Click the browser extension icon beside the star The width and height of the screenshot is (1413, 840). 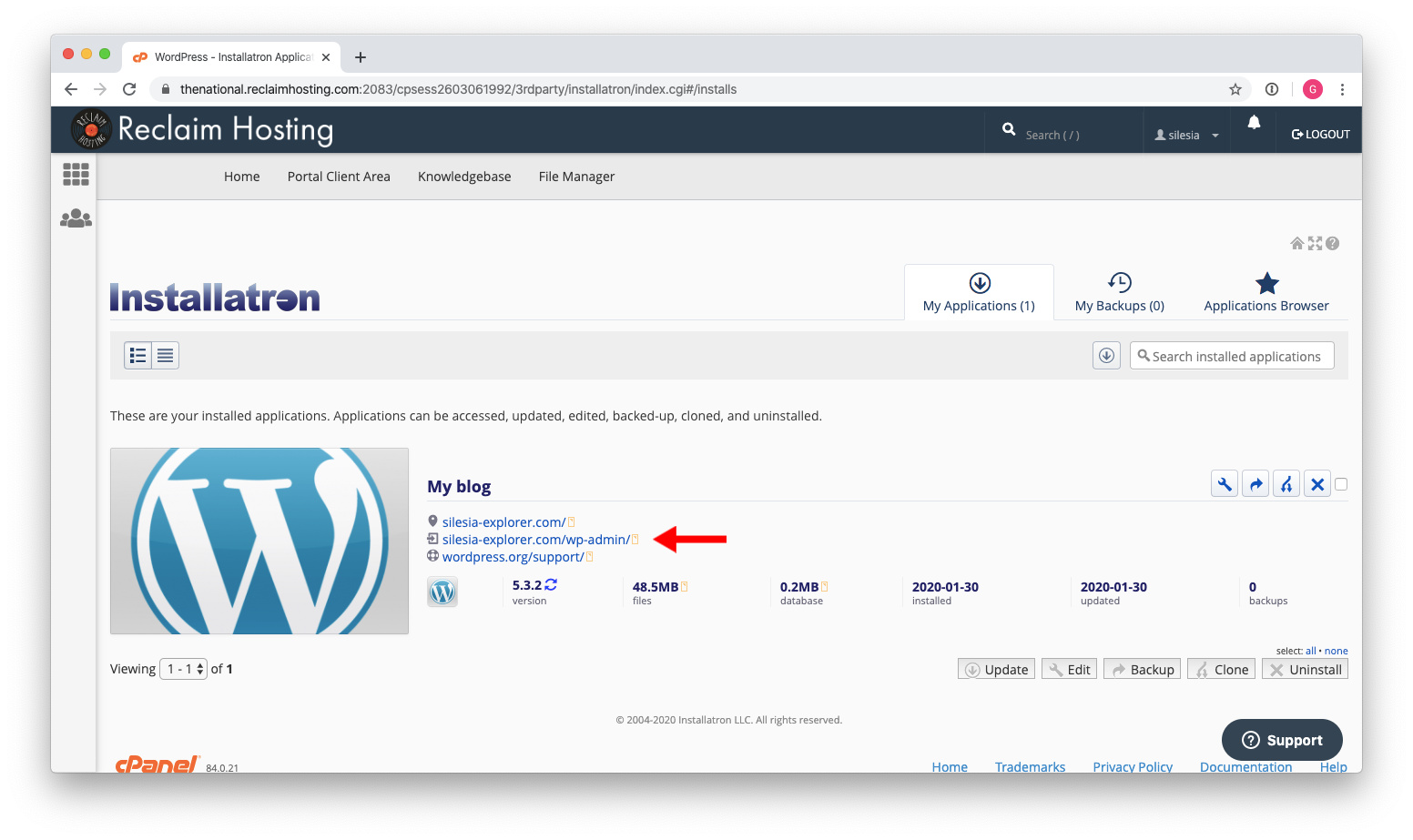click(x=1272, y=89)
